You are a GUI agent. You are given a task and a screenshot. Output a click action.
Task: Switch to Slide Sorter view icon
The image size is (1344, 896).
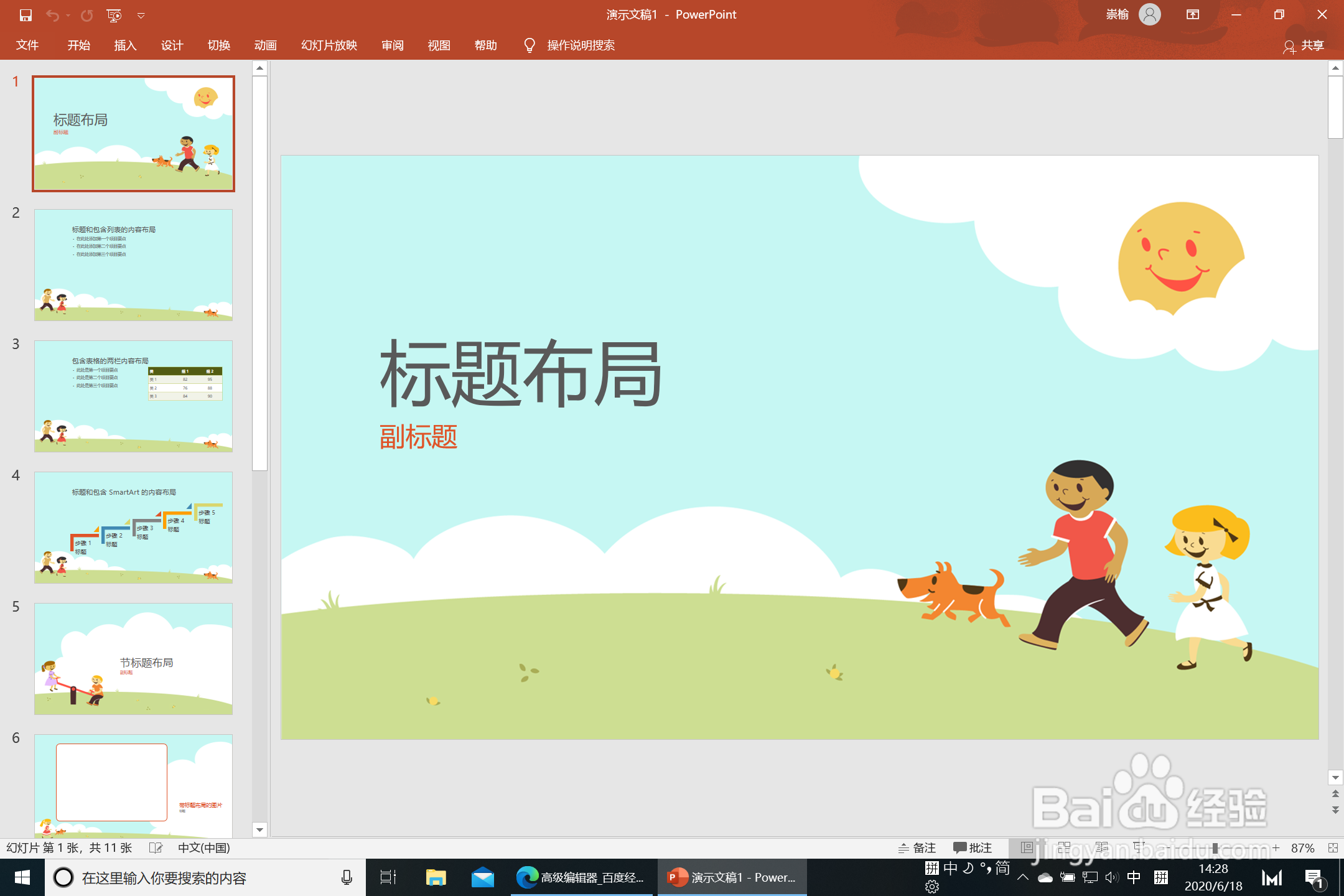click(x=1065, y=848)
